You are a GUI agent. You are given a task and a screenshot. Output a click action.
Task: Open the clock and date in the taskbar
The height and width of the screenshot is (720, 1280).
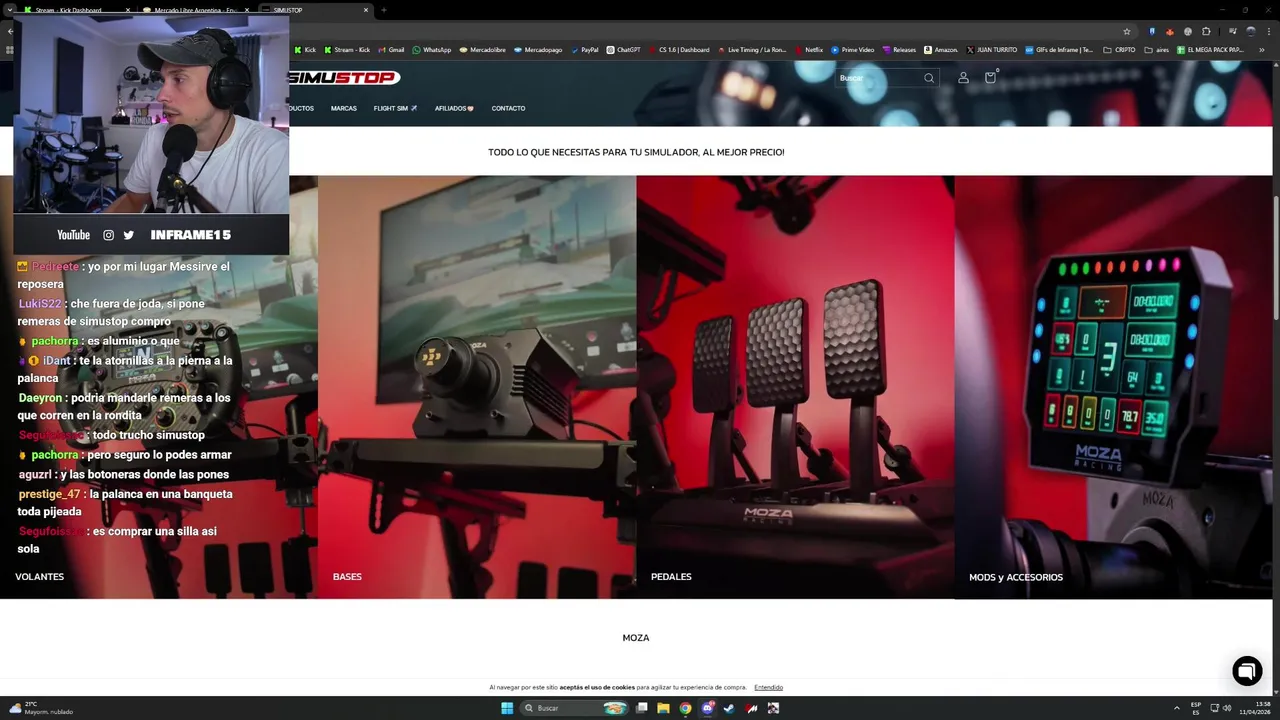tap(1256, 708)
